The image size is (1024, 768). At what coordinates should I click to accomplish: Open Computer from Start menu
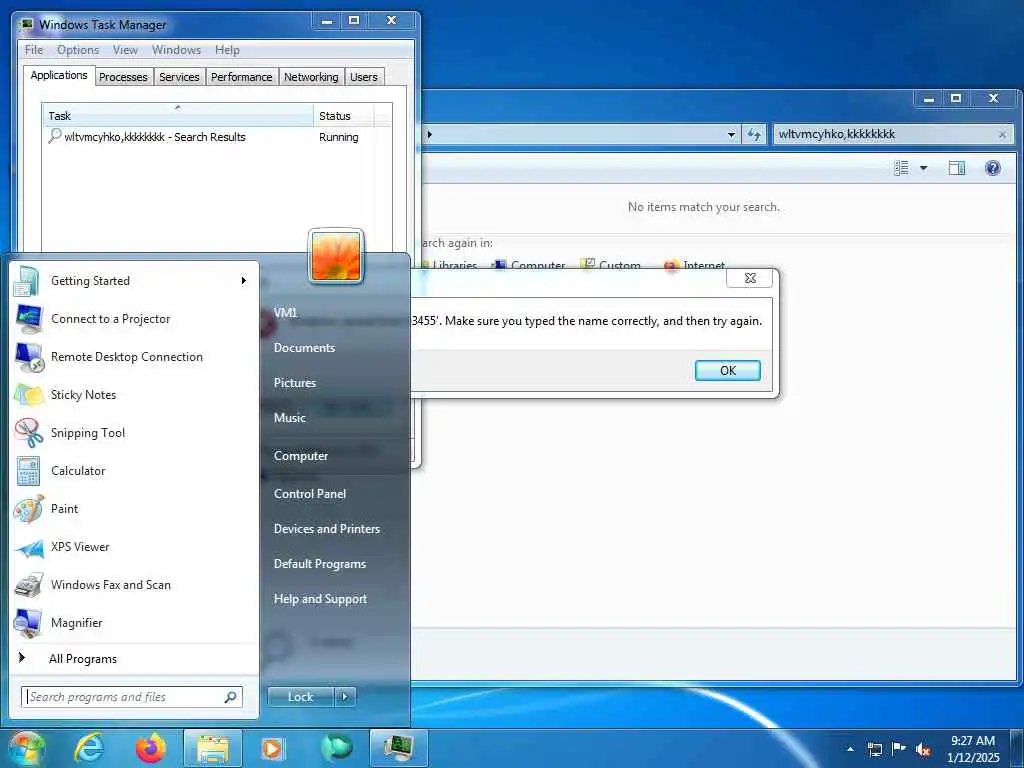[300, 456]
